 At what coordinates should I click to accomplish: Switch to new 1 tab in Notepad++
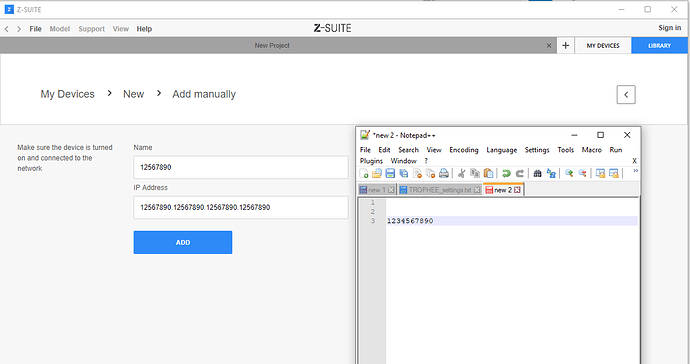click(377, 190)
